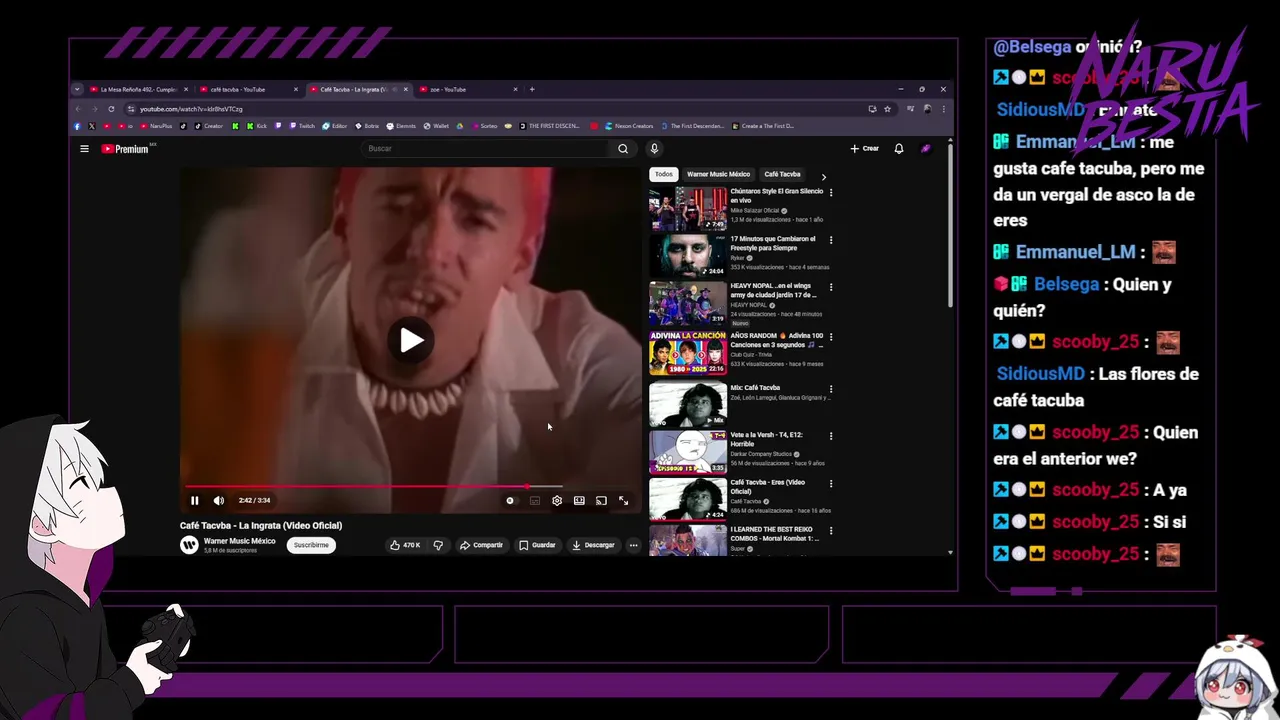
Task: Click the large center play button
Action: (x=411, y=340)
